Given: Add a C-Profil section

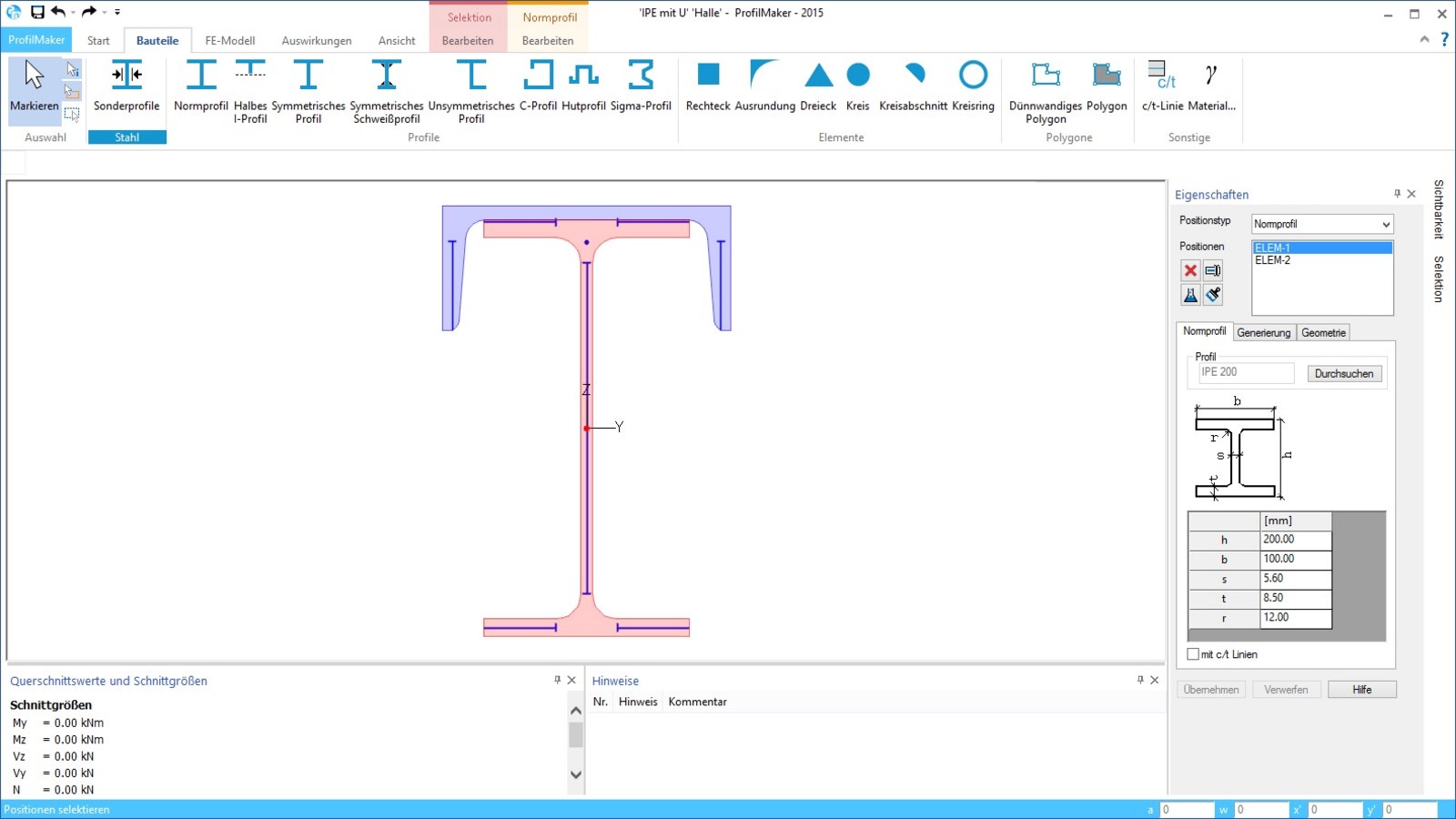Looking at the screenshot, I should coord(538,88).
